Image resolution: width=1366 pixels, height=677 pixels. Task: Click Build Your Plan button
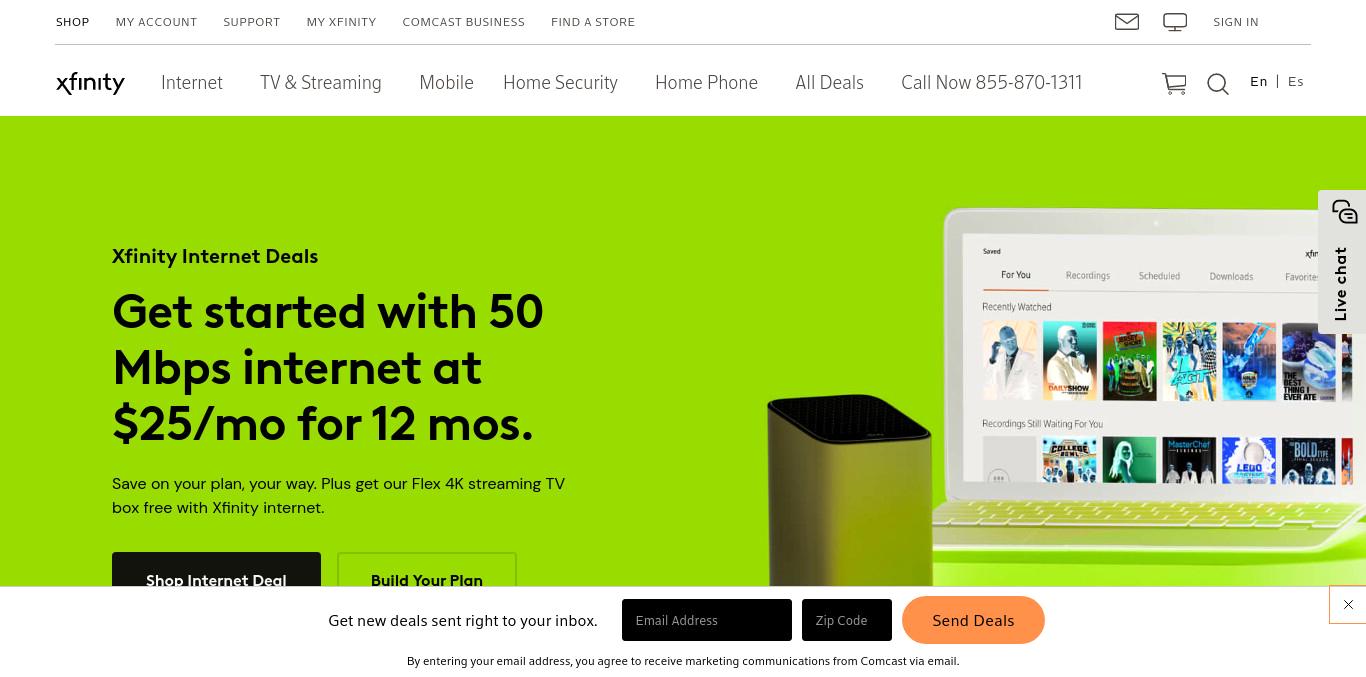pyautogui.click(x=427, y=570)
